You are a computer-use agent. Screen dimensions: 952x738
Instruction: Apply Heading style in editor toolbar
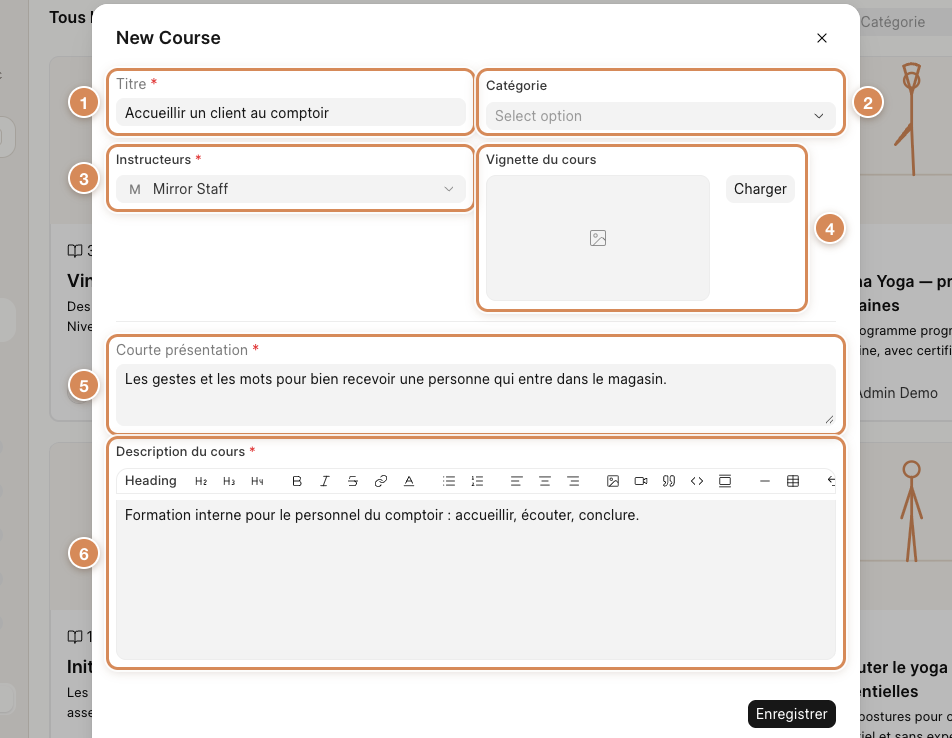point(151,481)
